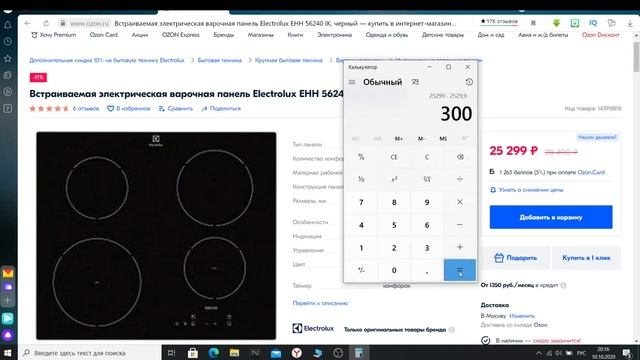
Task: Click calculator digit 7
Action: [x=361, y=202]
